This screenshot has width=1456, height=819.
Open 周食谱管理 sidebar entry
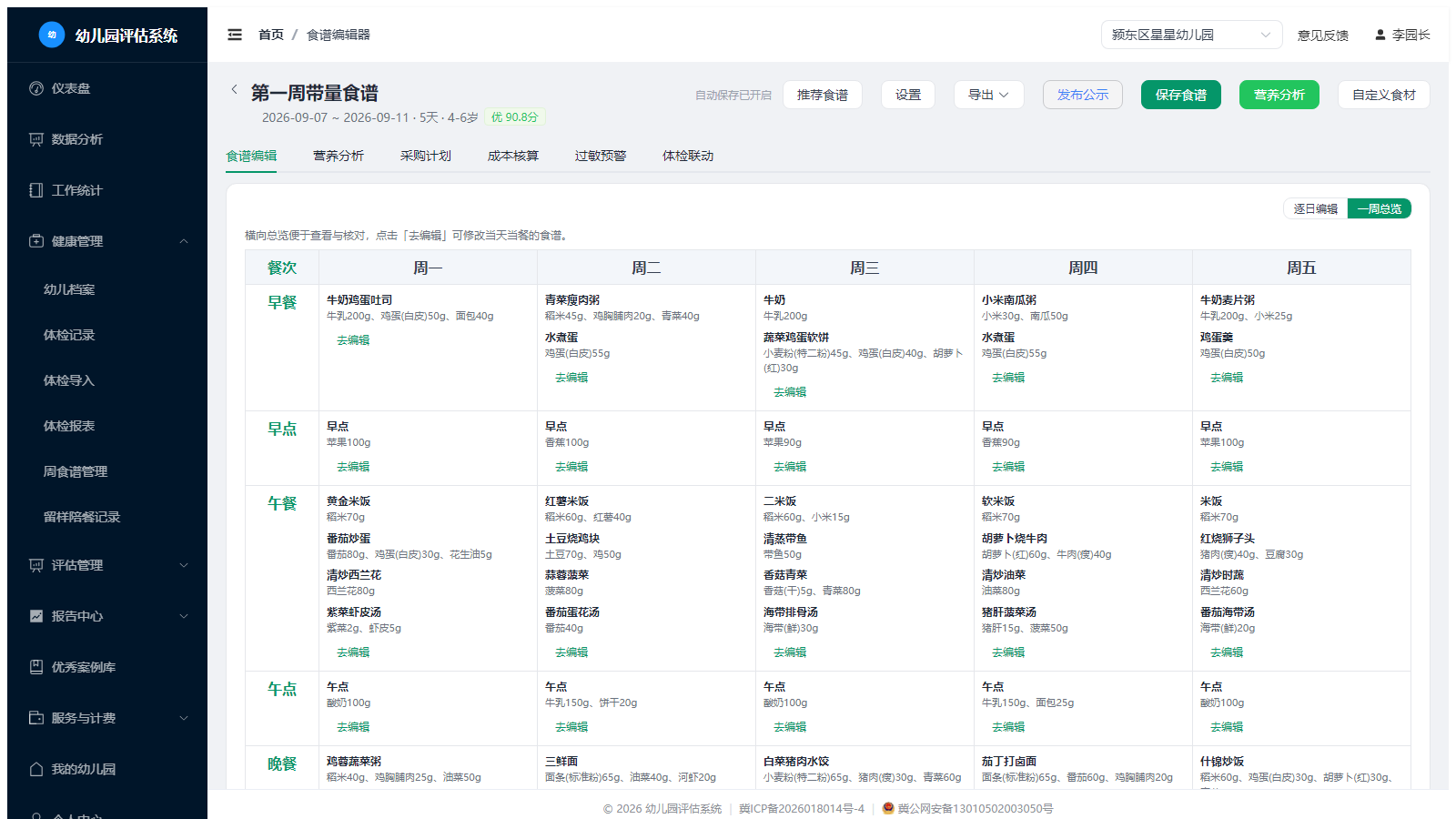[107, 471]
